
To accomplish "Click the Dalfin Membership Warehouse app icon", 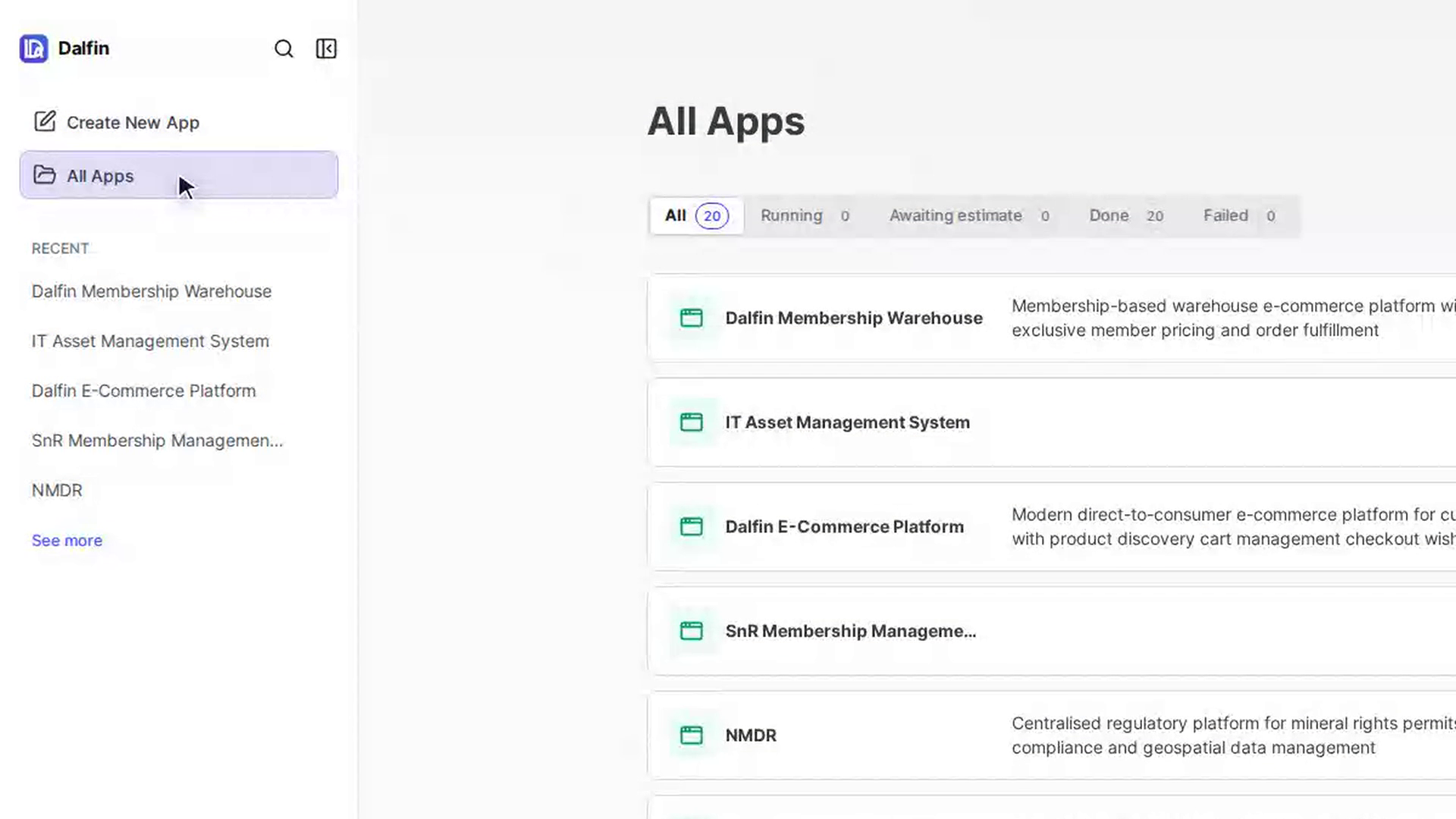I will pos(691,318).
